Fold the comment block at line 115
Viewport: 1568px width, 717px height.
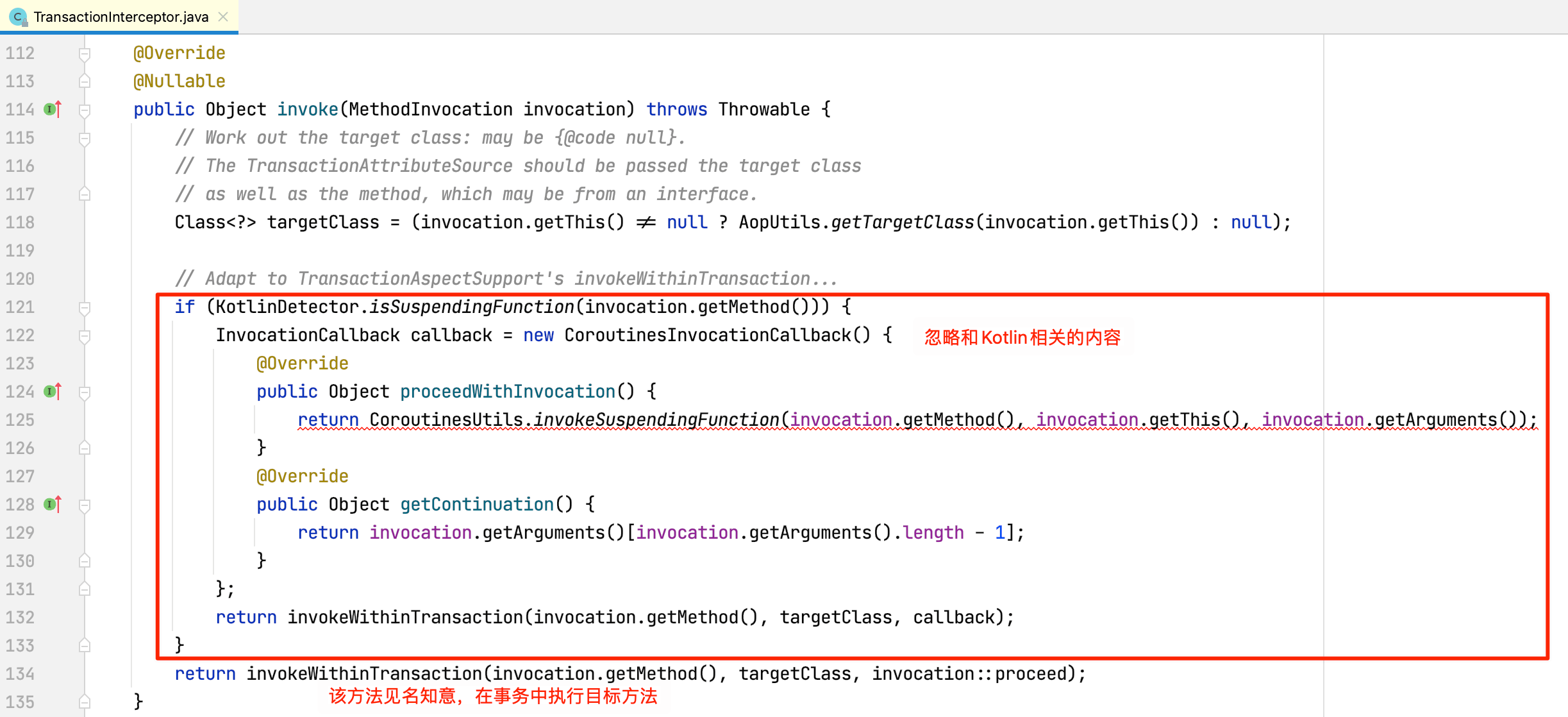click(84, 139)
